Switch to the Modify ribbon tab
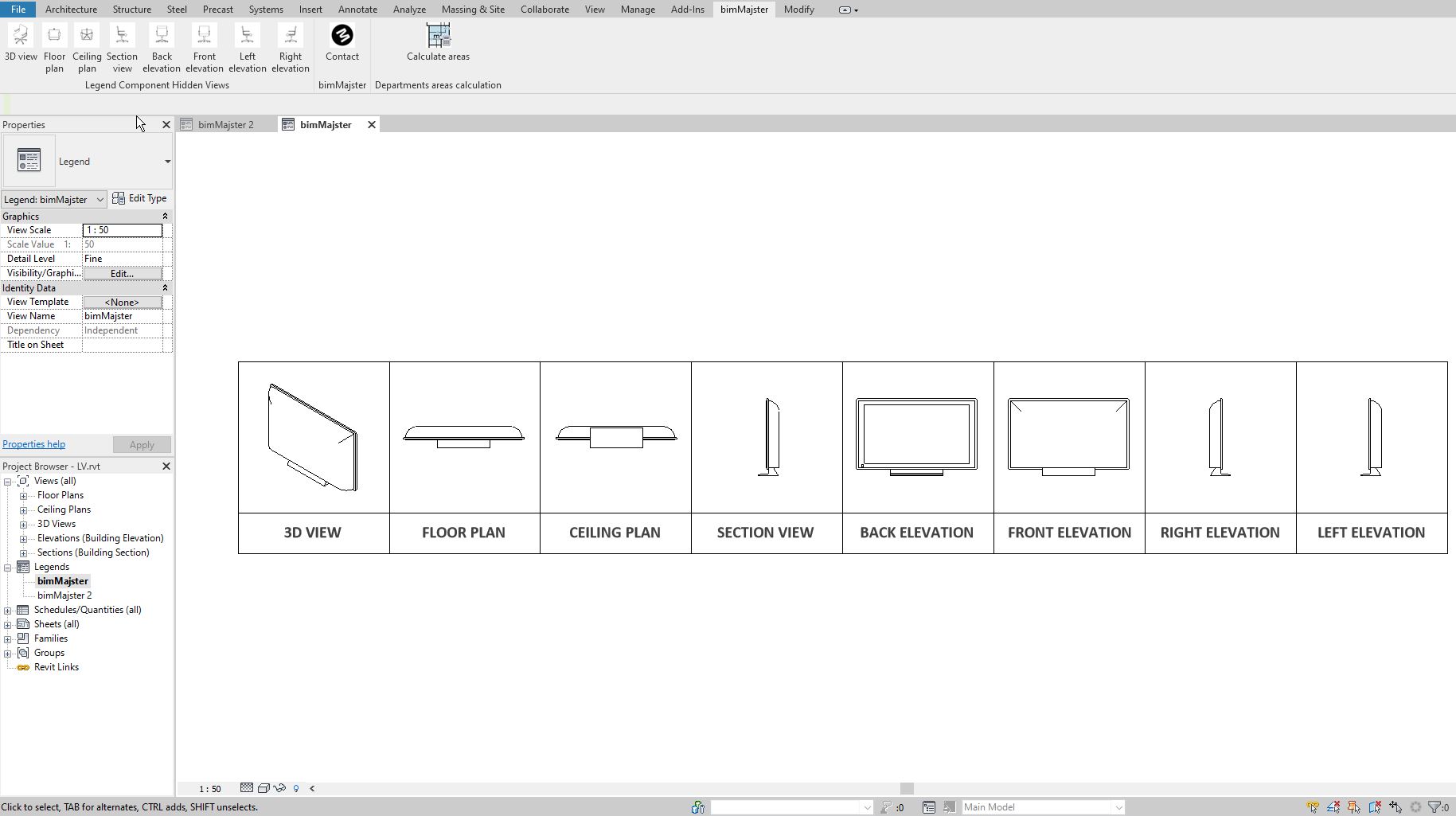This screenshot has width=1456, height=816. 798,10
